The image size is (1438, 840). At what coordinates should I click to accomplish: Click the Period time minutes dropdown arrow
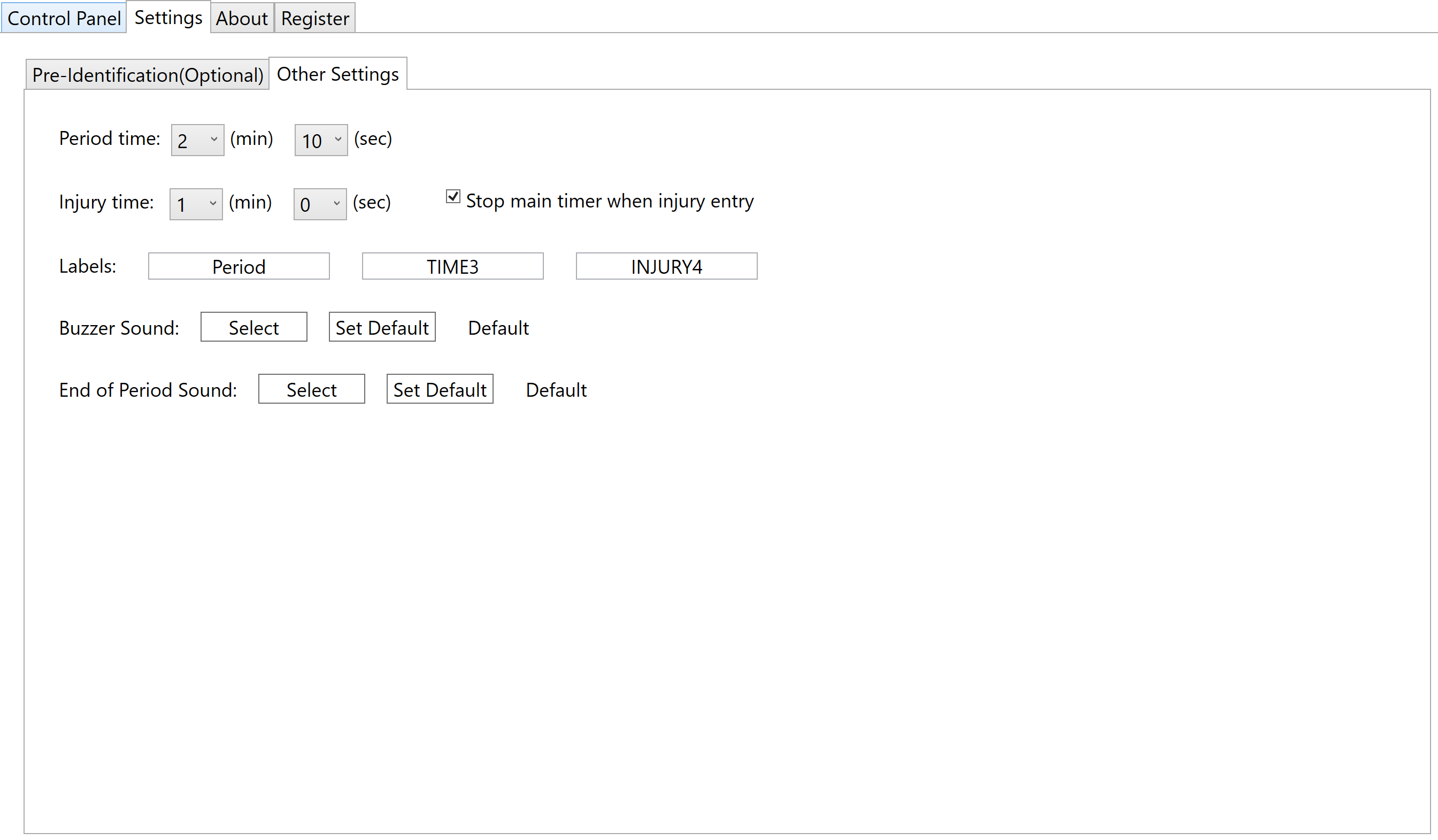click(x=214, y=139)
